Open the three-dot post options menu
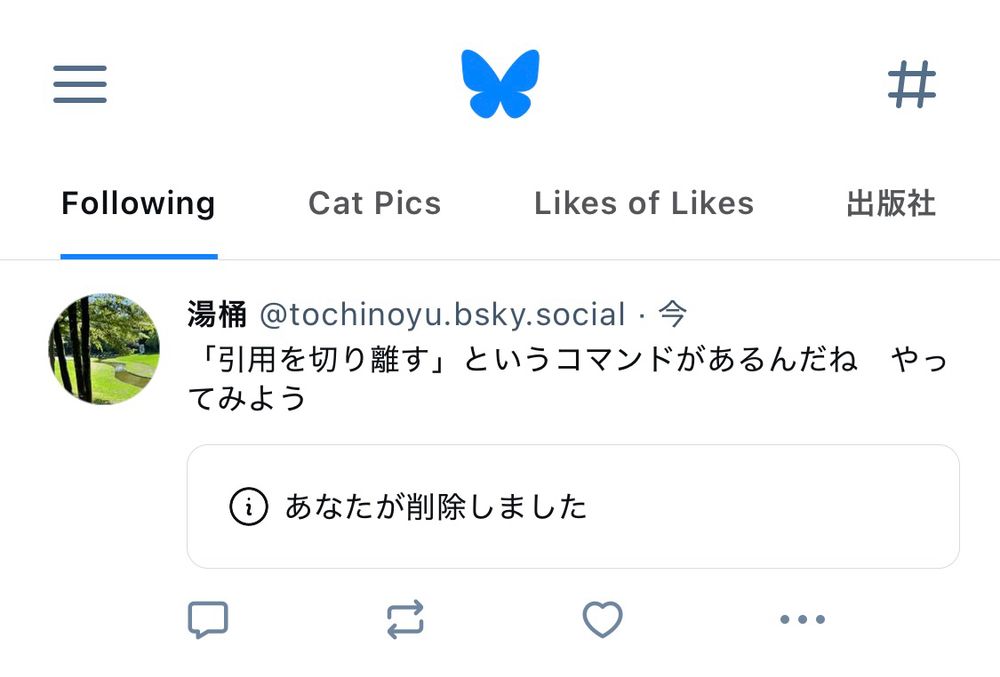The image size is (1000, 677). click(802, 620)
